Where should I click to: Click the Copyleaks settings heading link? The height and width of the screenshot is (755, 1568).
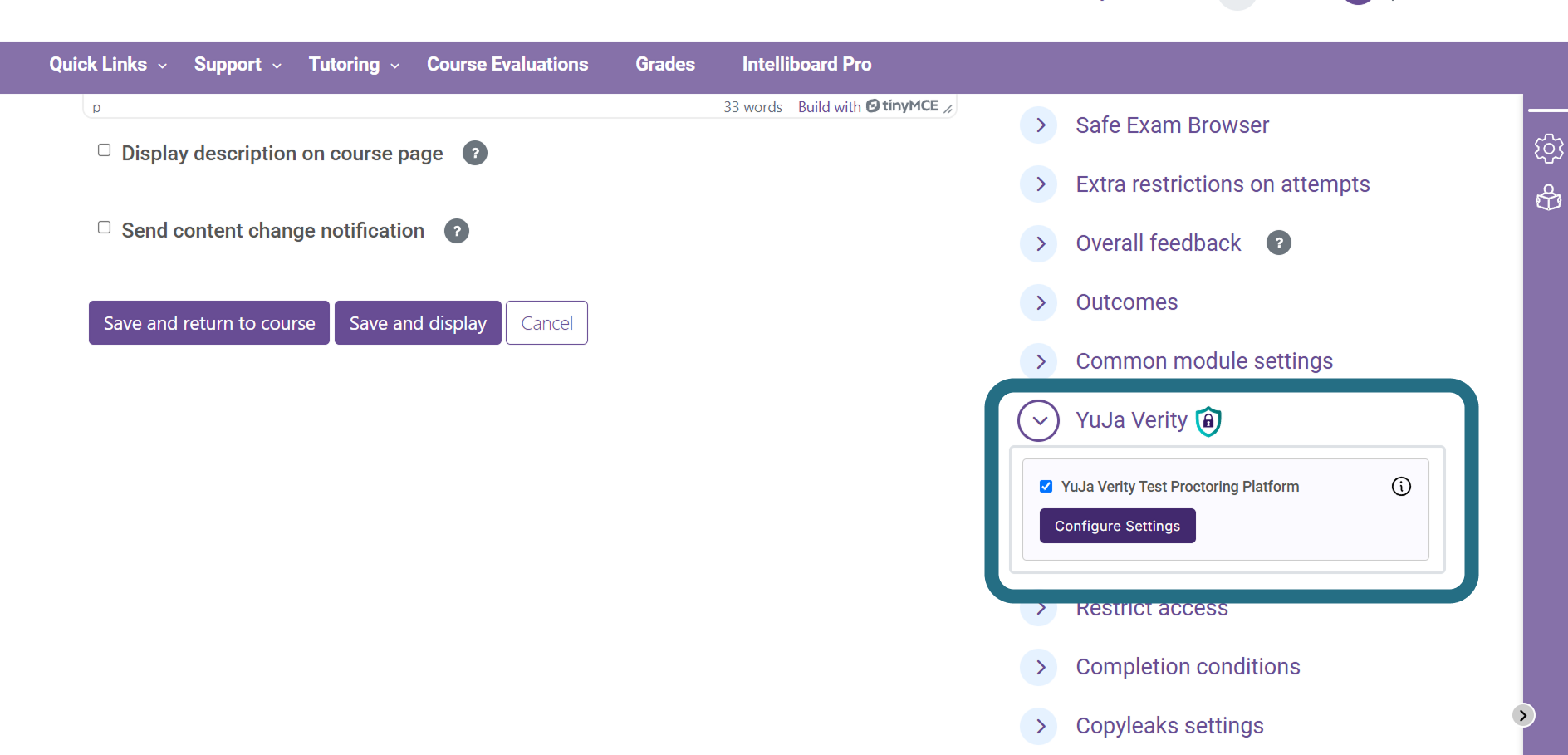pyautogui.click(x=1169, y=726)
